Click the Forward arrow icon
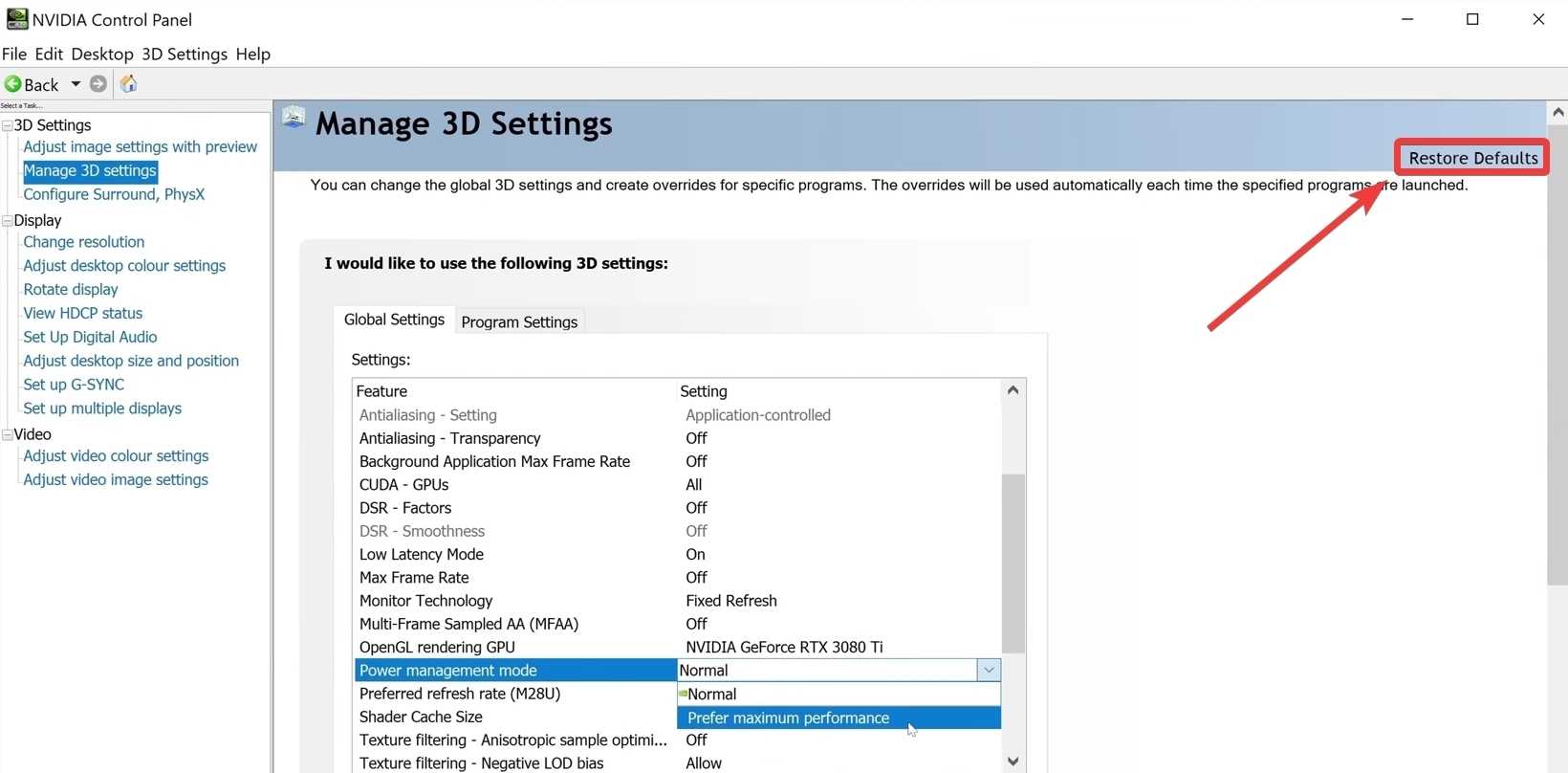Image resolution: width=1568 pixels, height=773 pixels. click(x=98, y=84)
